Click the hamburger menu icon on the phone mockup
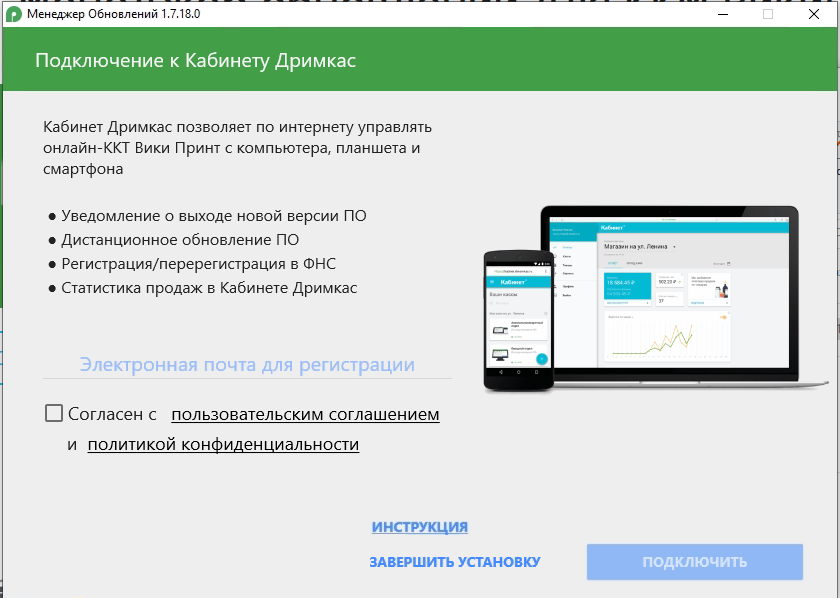This screenshot has height=598, width=840. [493, 283]
